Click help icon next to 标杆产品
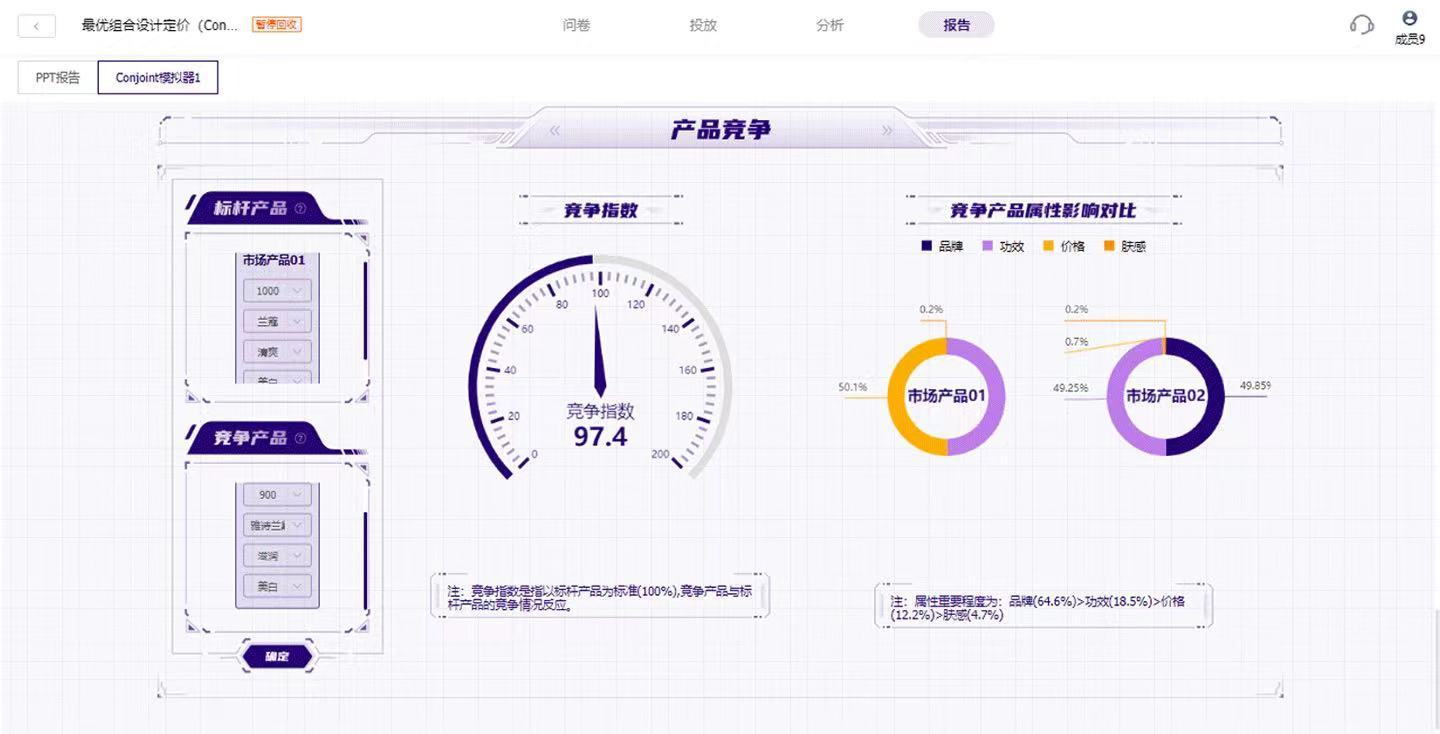This screenshot has height=734, width=1440. coord(300,209)
